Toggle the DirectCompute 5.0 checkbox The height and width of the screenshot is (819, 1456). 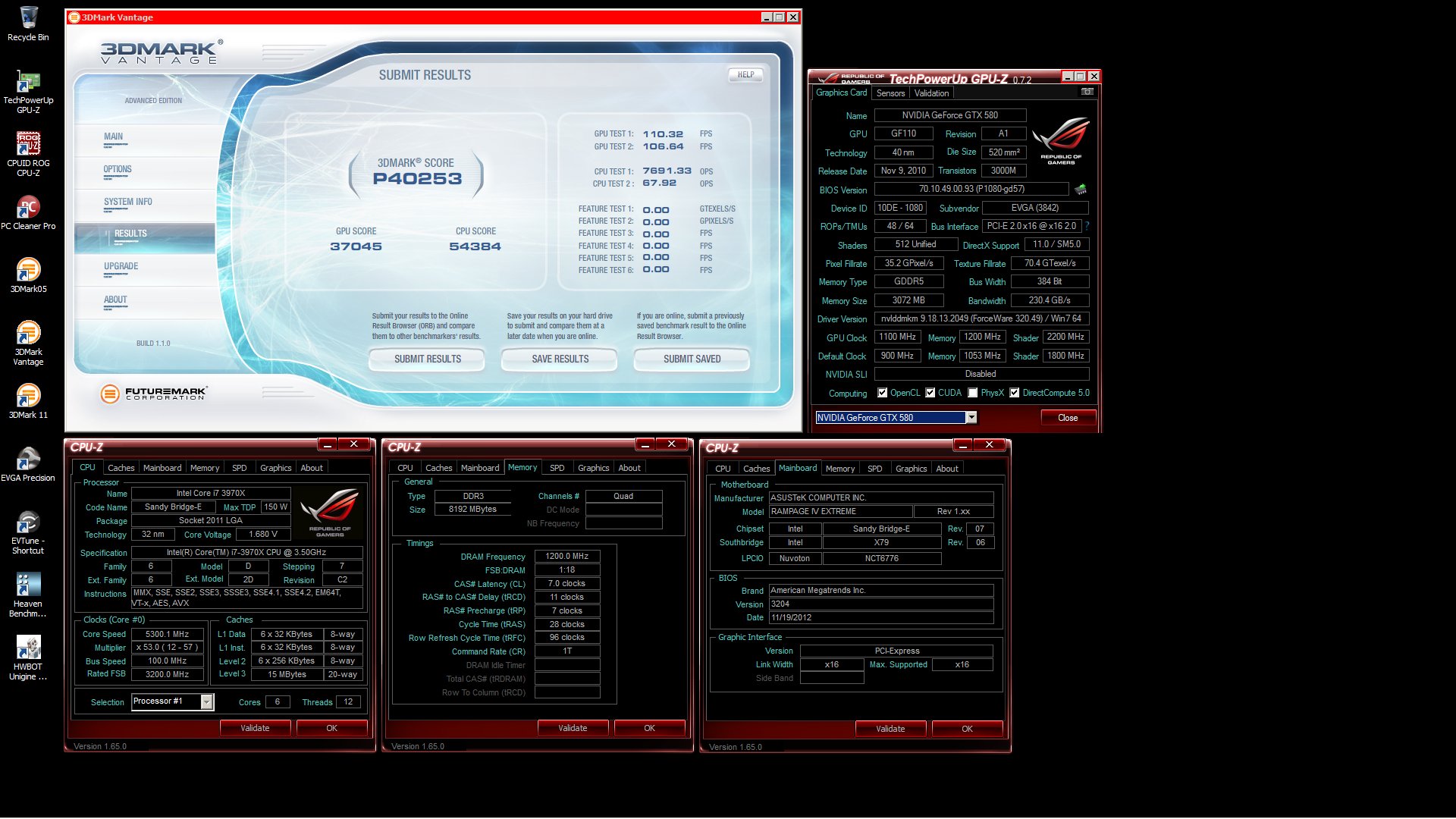click(x=1014, y=393)
